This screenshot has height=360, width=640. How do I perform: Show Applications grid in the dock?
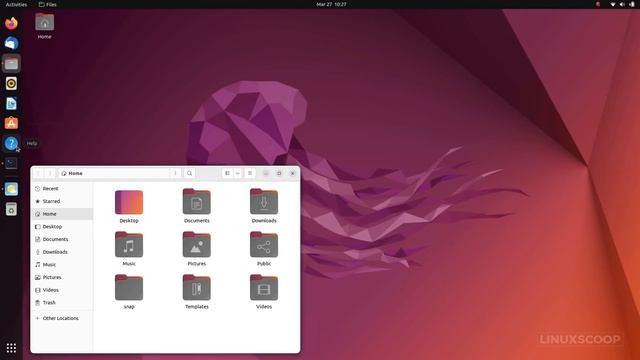click(11, 348)
